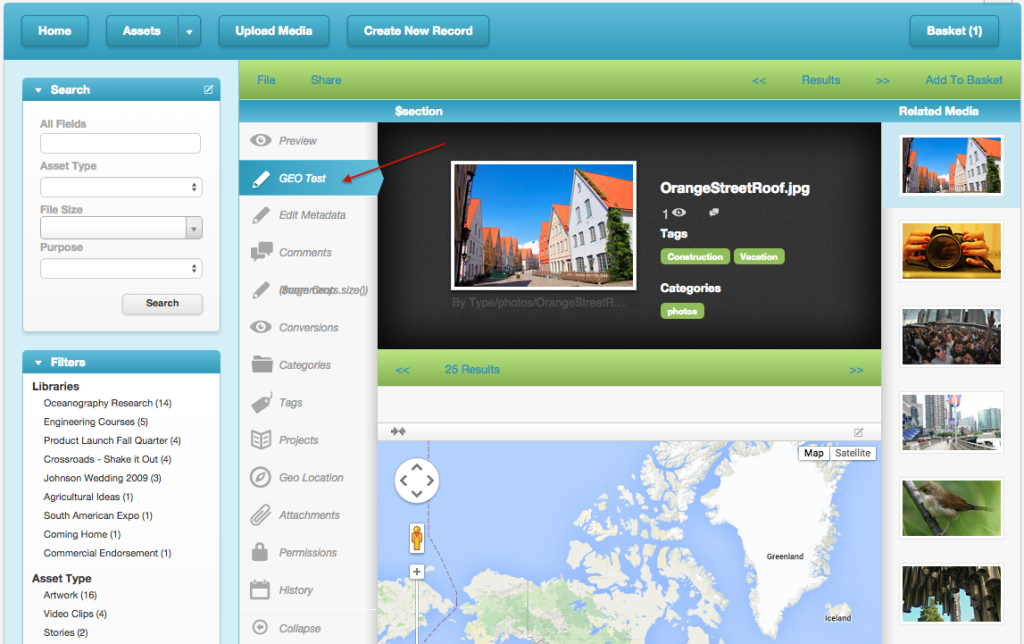The height and width of the screenshot is (644, 1024).
Task: Select the camera related media thumbnail
Action: (x=952, y=251)
